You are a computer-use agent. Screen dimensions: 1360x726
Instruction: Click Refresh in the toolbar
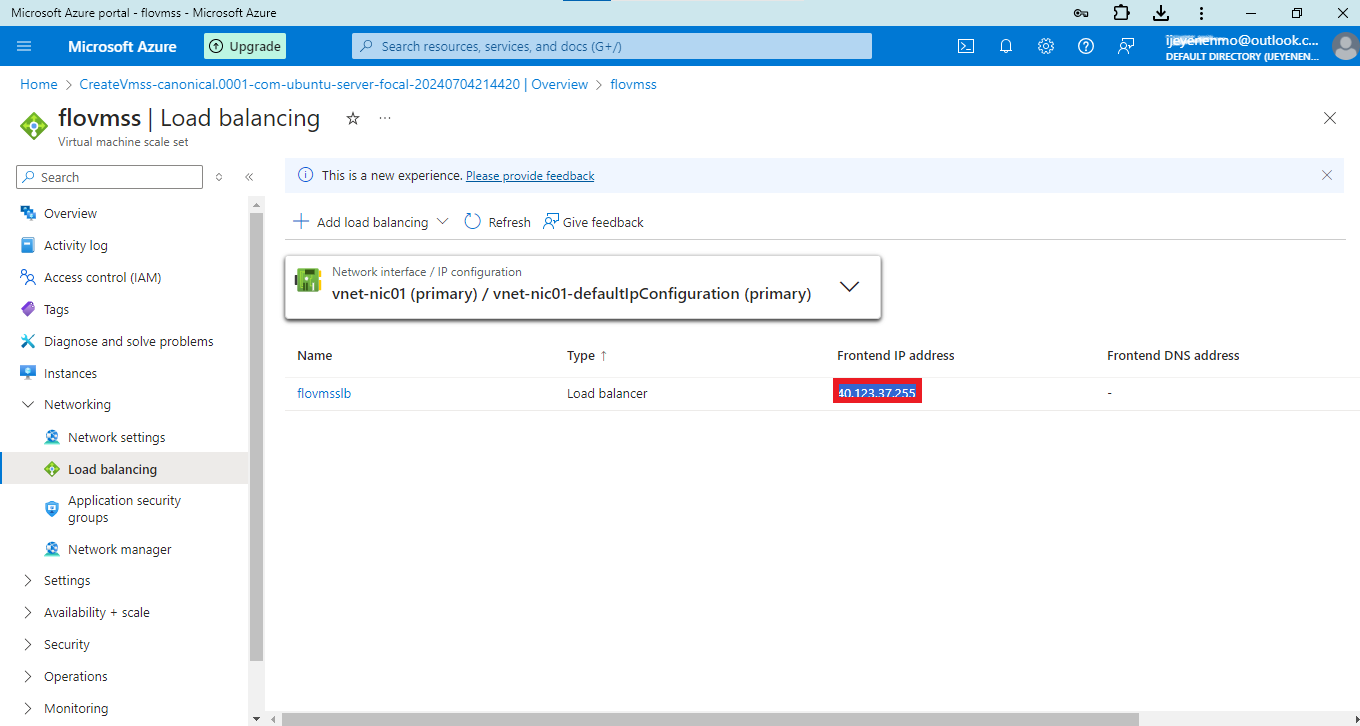point(498,222)
